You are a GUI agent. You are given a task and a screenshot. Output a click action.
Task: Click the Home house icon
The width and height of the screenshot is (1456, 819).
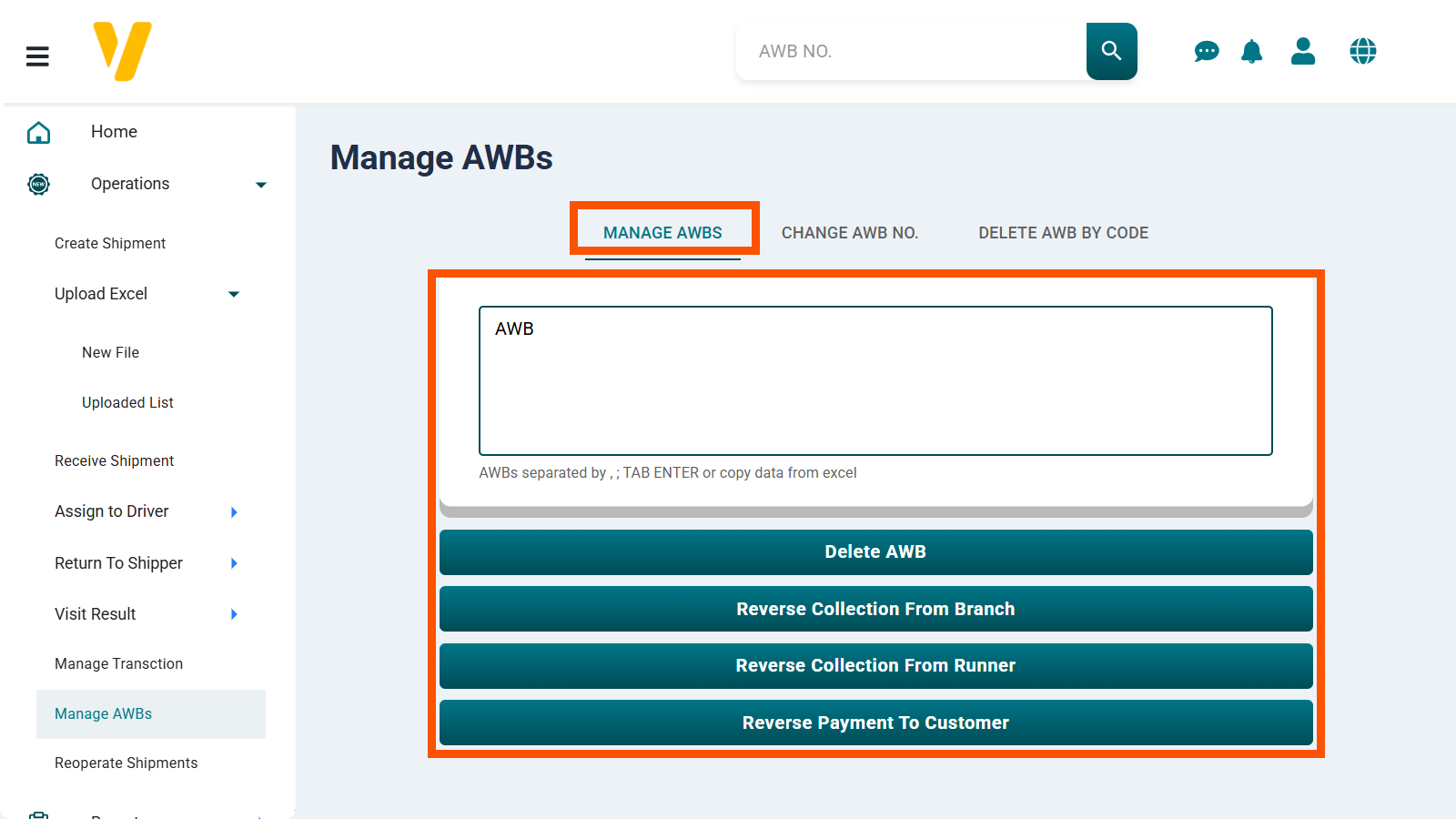pyautogui.click(x=38, y=131)
